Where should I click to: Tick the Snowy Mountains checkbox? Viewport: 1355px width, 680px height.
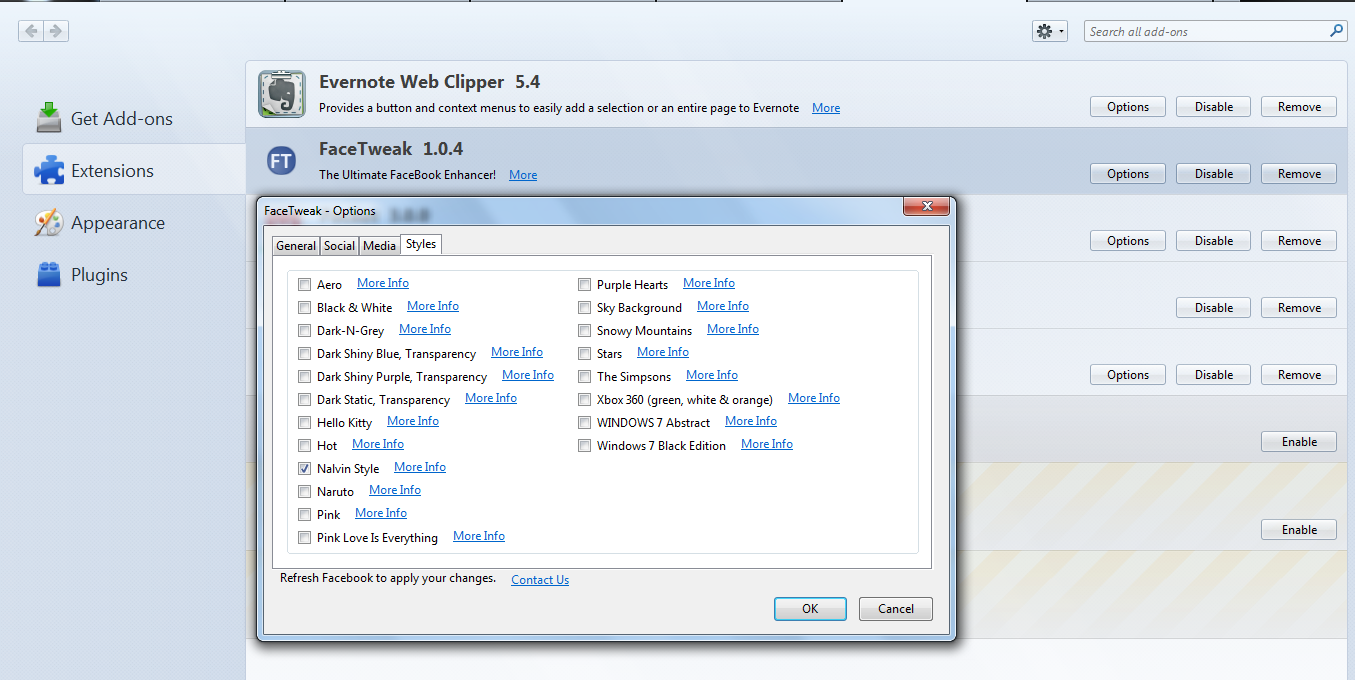[584, 331]
